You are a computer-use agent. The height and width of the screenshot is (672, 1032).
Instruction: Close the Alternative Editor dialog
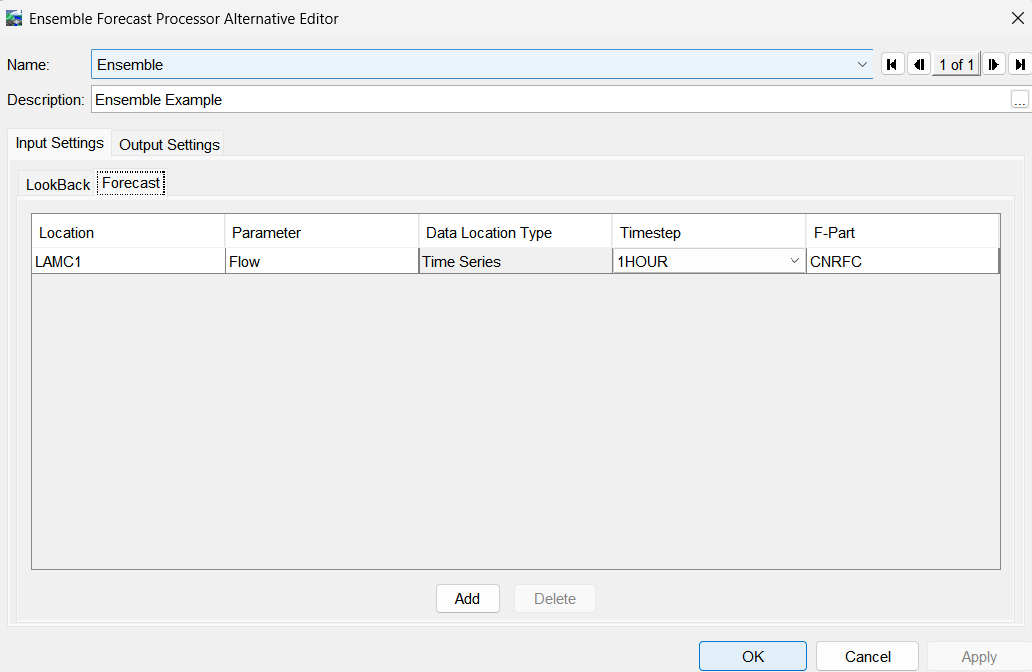1018,18
